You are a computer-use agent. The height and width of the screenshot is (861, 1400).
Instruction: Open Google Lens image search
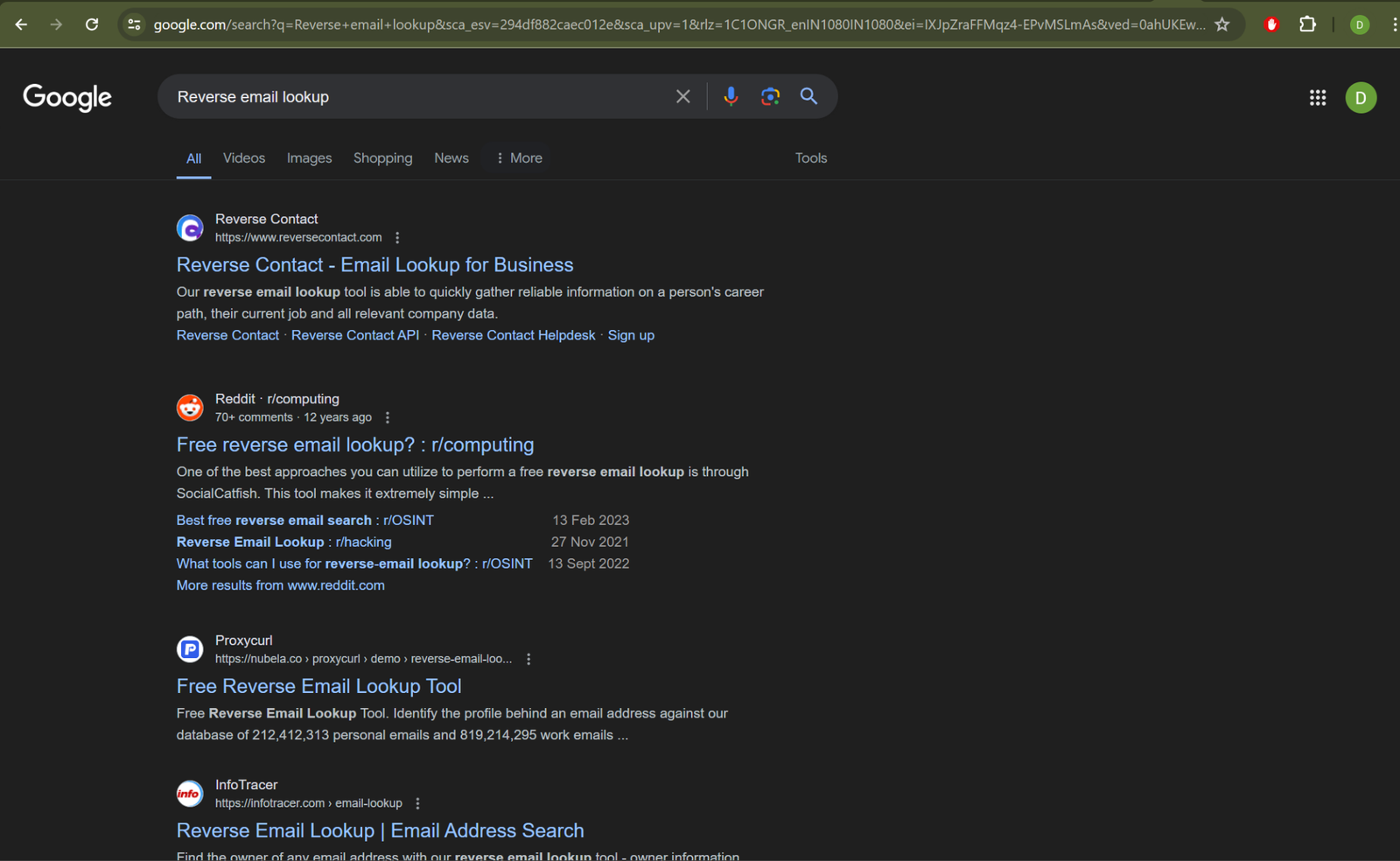(x=769, y=96)
